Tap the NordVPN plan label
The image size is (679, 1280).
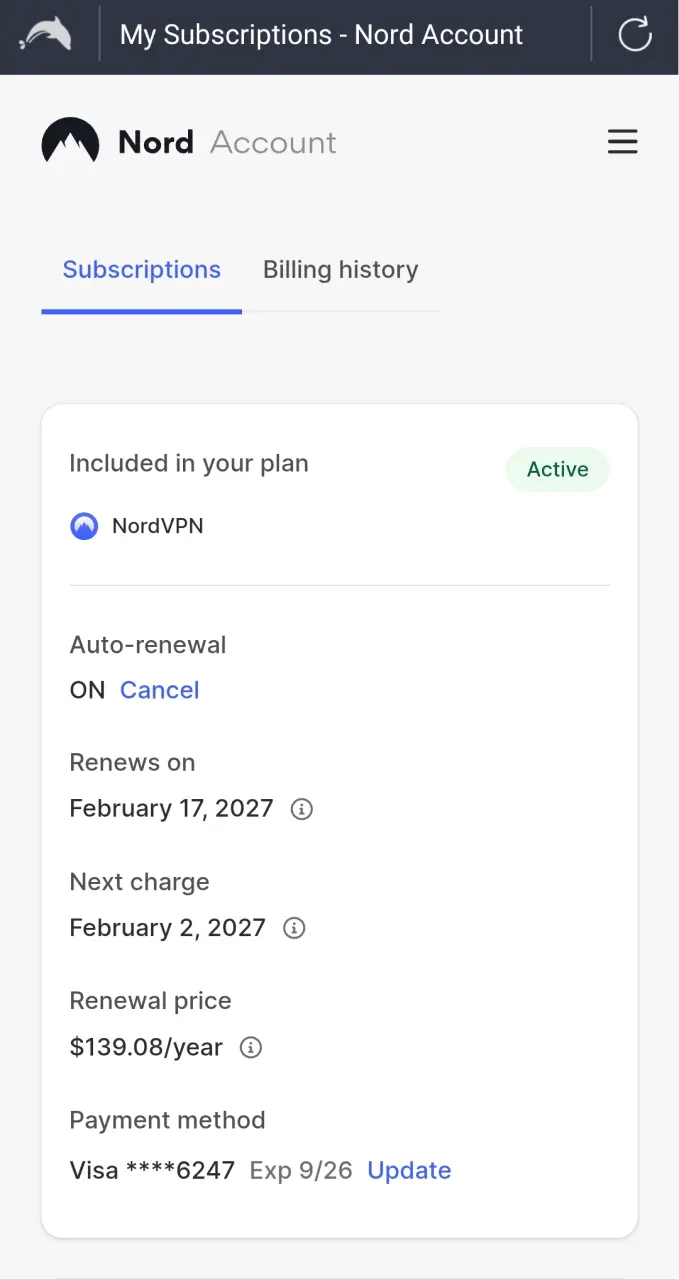tap(158, 526)
